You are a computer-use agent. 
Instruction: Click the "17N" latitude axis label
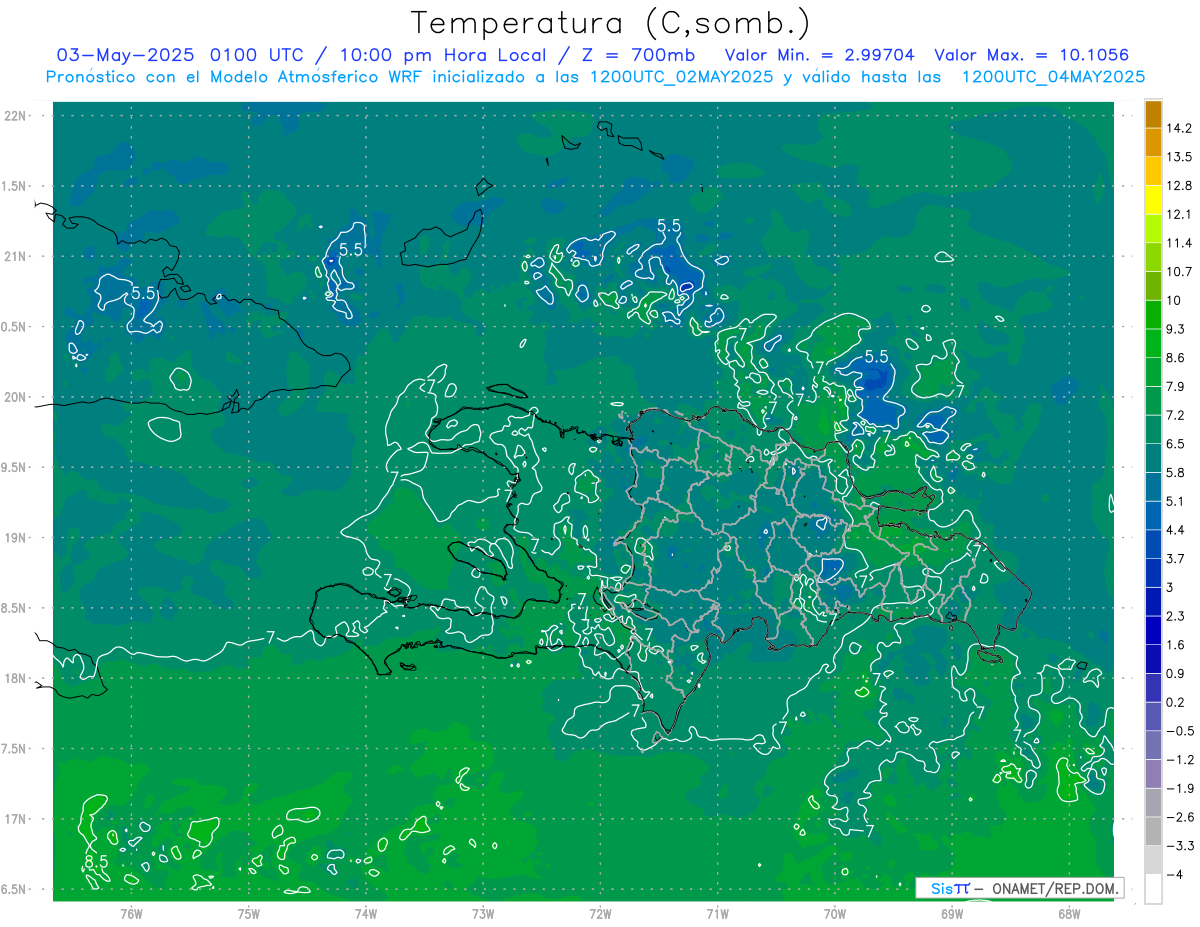point(17,820)
